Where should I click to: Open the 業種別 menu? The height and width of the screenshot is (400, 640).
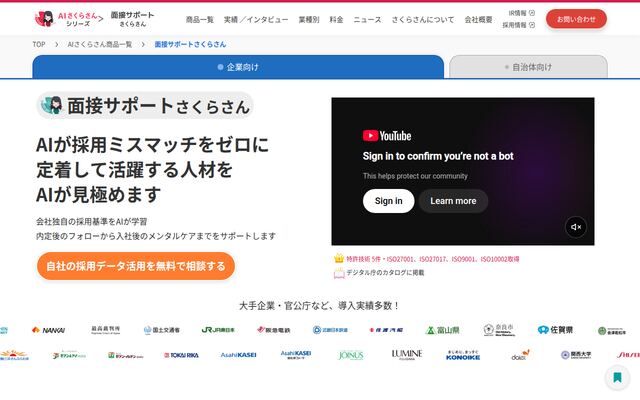pos(309,20)
